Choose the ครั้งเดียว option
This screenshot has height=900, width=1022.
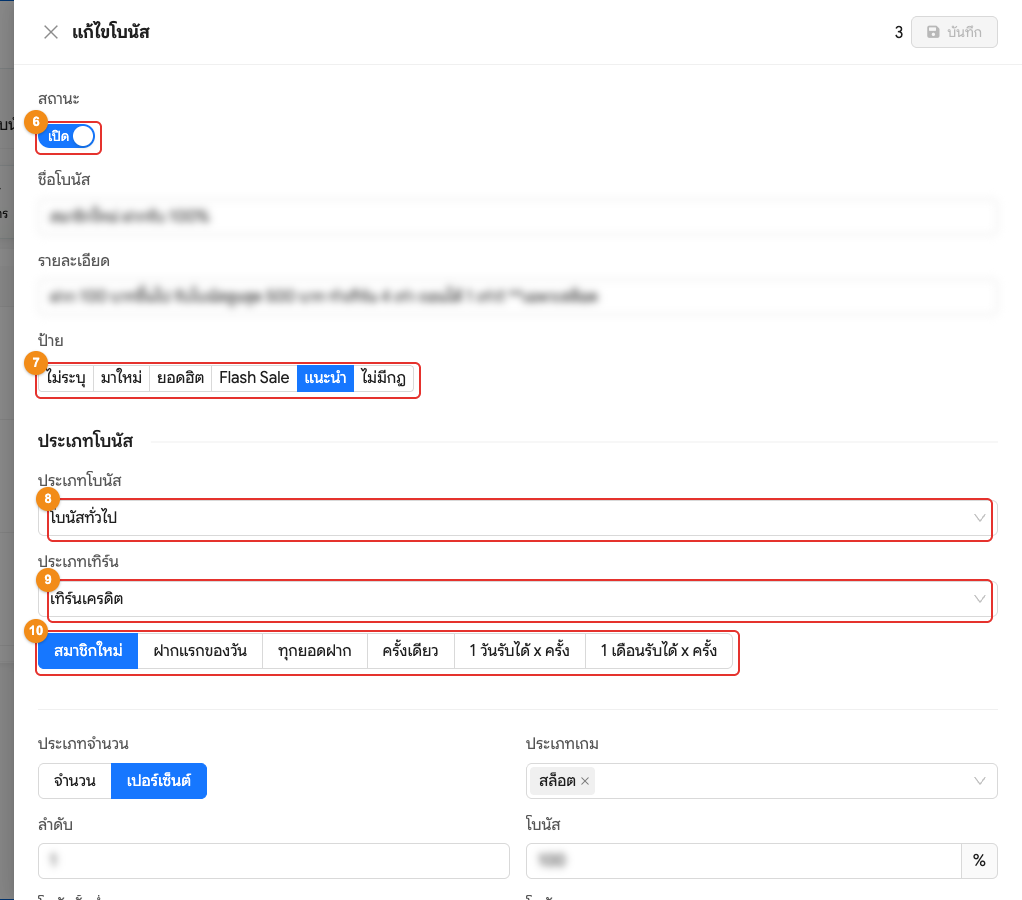coord(411,651)
